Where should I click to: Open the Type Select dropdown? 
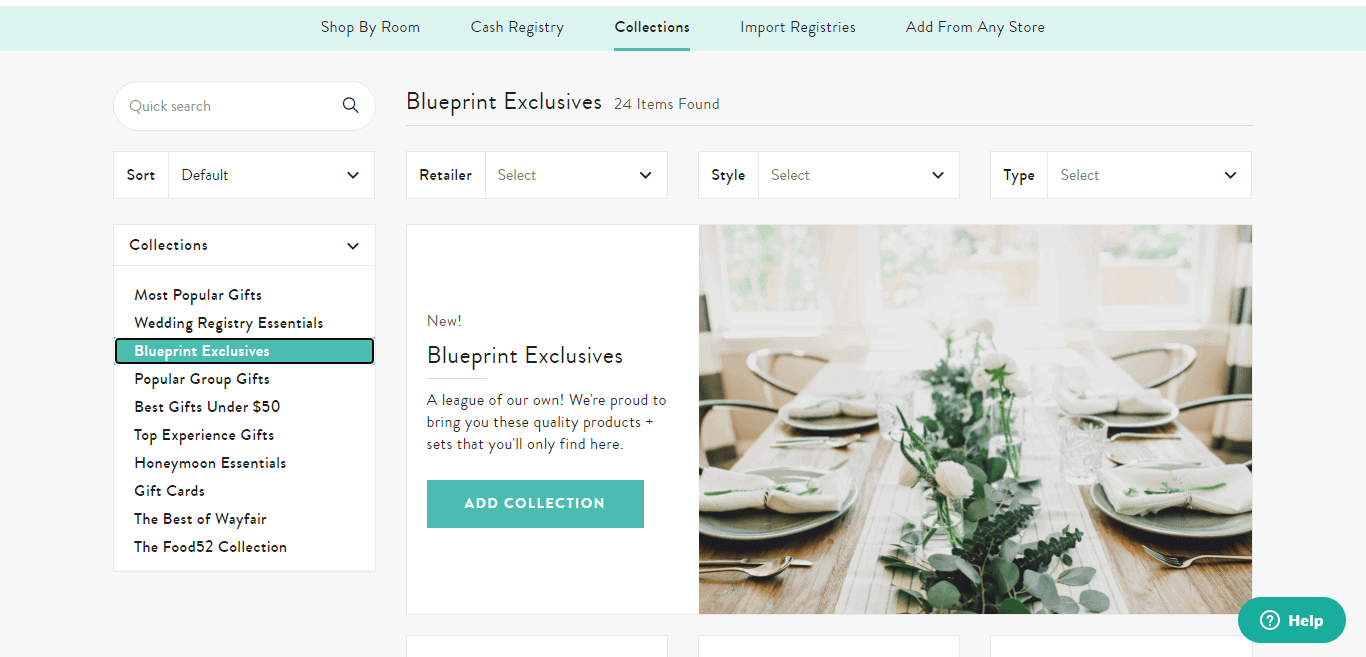[1120, 175]
